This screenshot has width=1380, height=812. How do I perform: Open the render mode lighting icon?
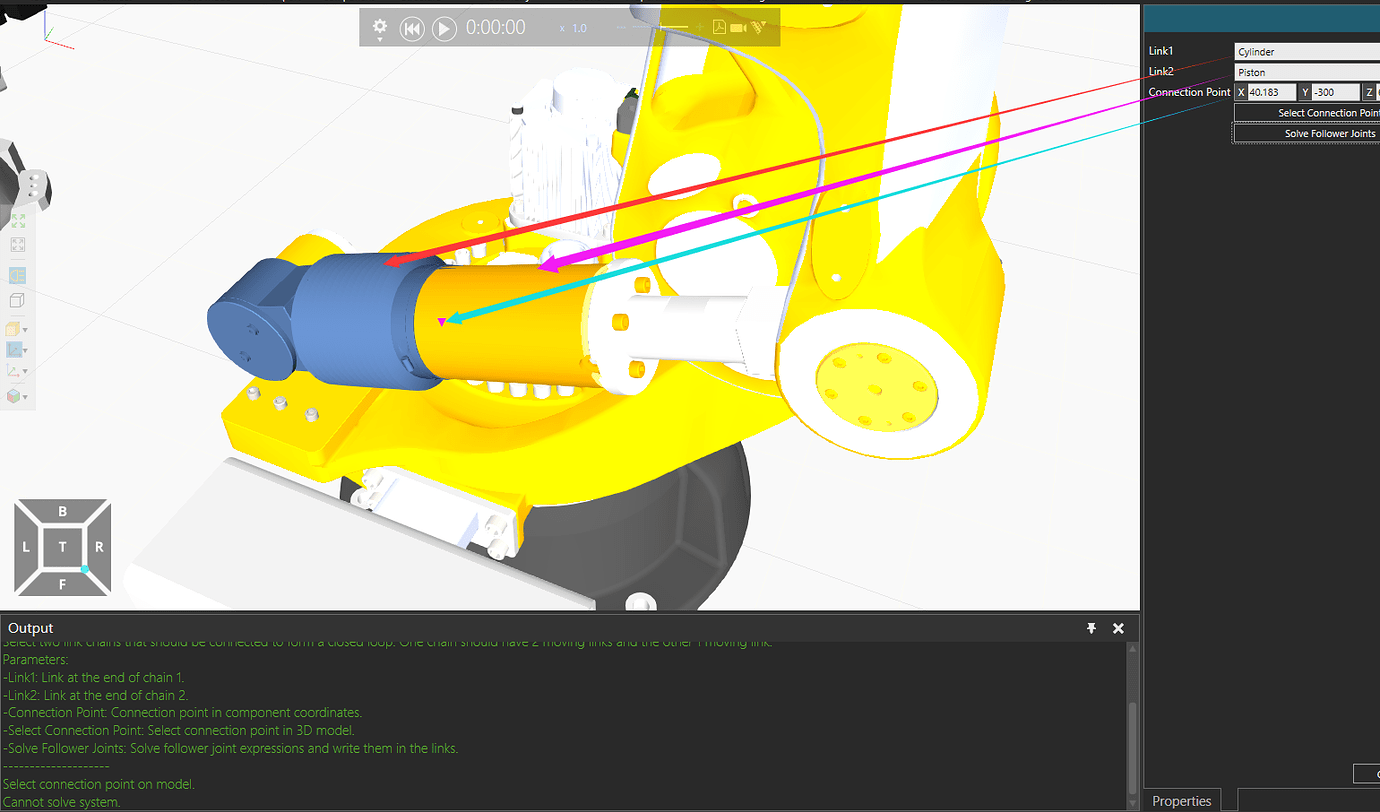[17, 273]
